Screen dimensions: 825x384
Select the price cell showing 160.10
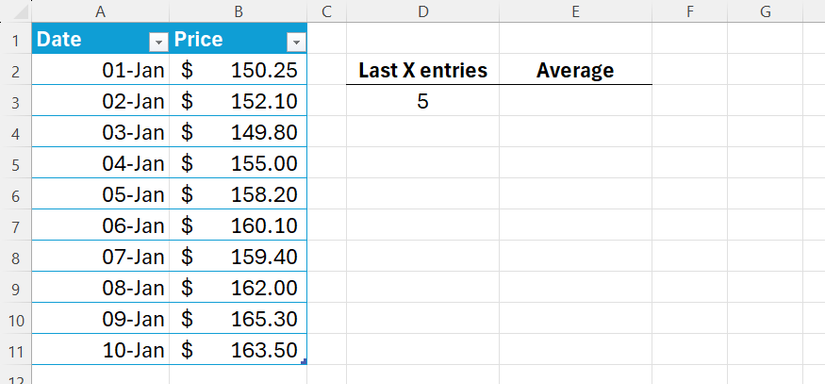point(238,225)
